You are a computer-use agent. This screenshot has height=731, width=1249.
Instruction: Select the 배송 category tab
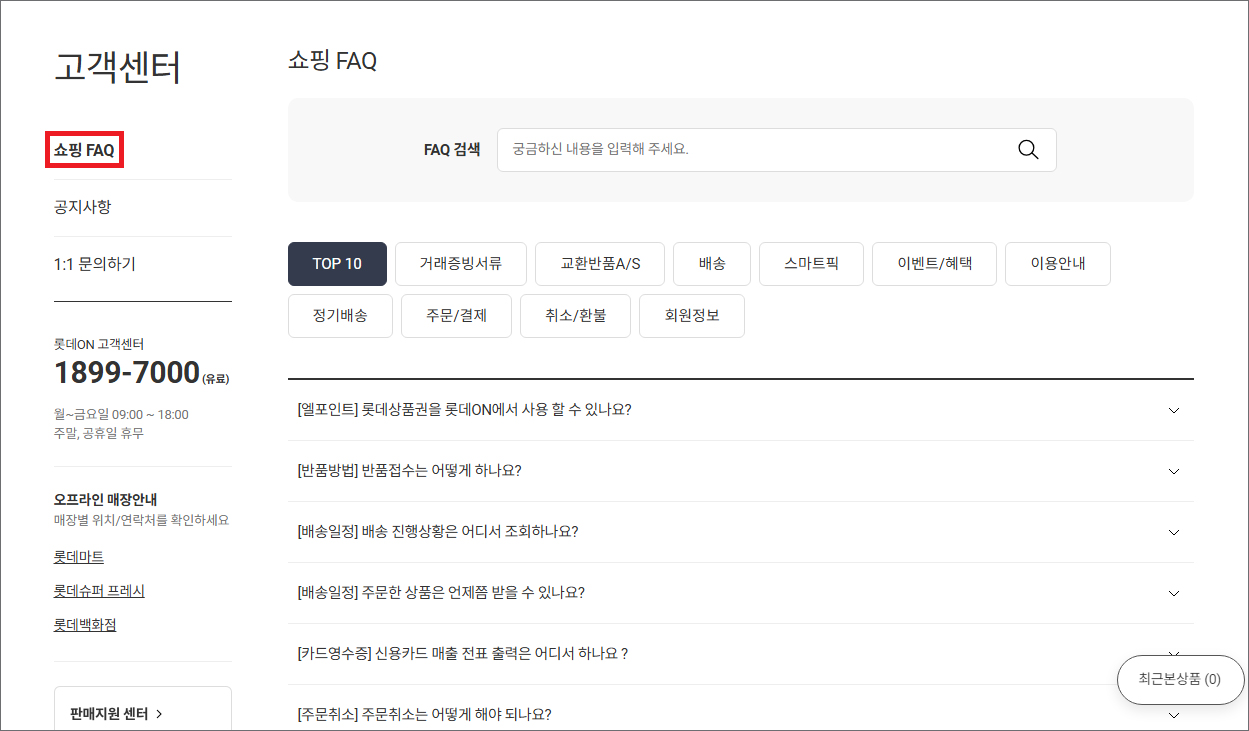(x=712, y=264)
